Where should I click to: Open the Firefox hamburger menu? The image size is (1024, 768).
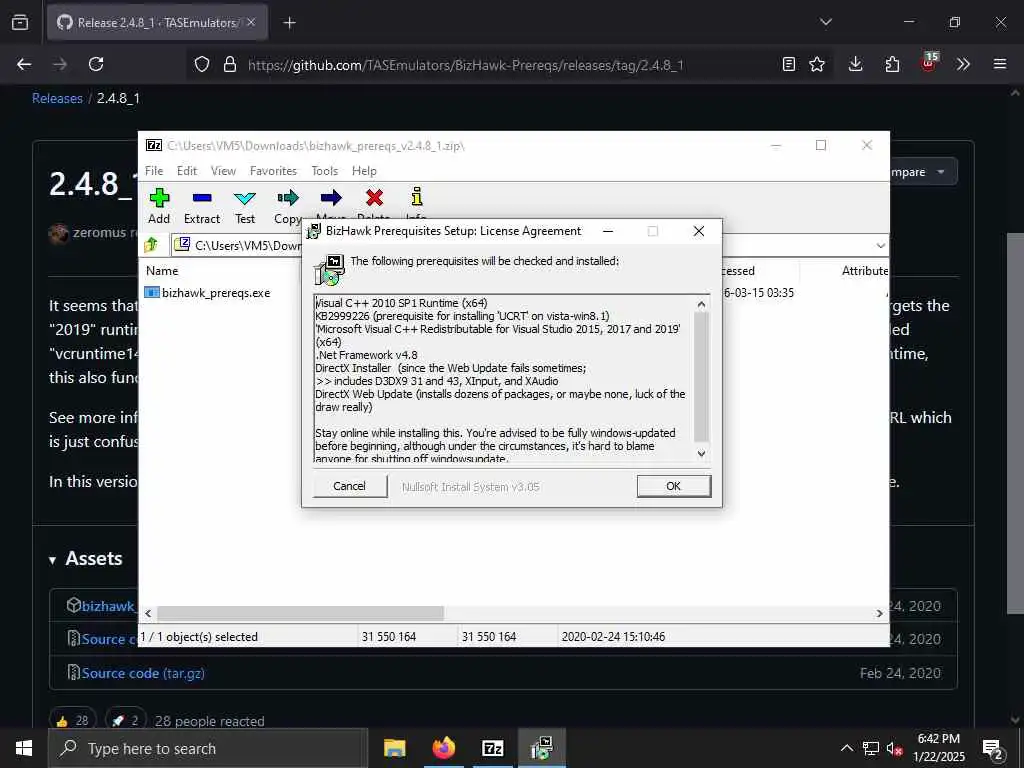pyautogui.click(x=1000, y=64)
